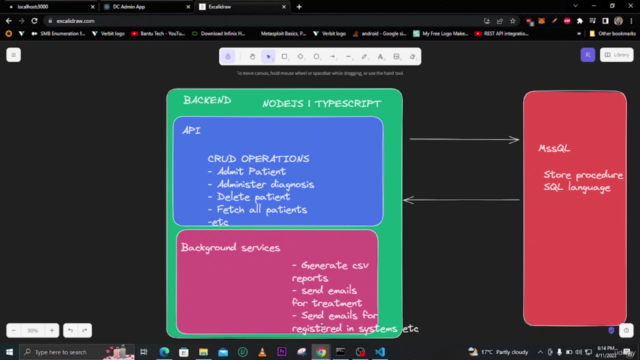The height and width of the screenshot is (360, 640).
Task: Open the tab search chevron
Action: (576, 6)
